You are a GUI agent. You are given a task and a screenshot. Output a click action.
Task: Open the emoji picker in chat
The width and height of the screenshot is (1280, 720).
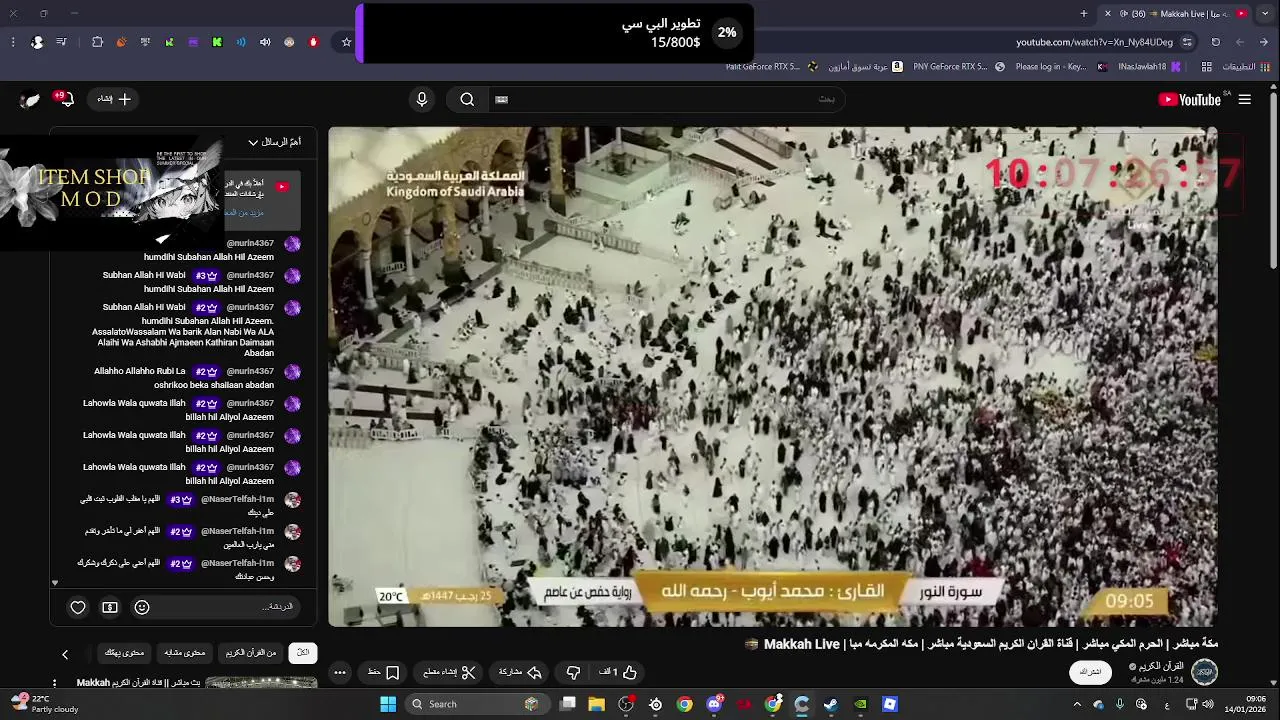pyautogui.click(x=142, y=607)
